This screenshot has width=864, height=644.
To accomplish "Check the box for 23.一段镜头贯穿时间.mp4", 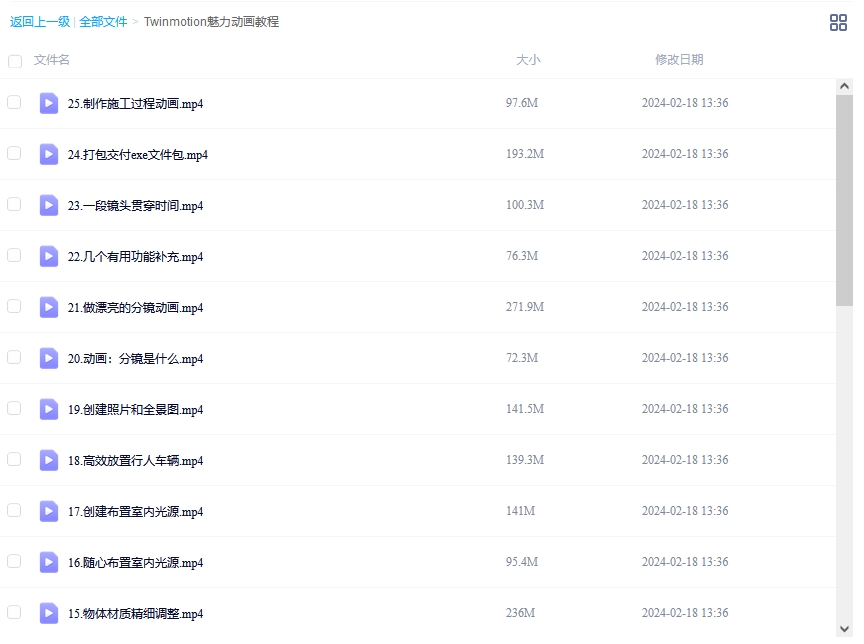I will [14, 204].
